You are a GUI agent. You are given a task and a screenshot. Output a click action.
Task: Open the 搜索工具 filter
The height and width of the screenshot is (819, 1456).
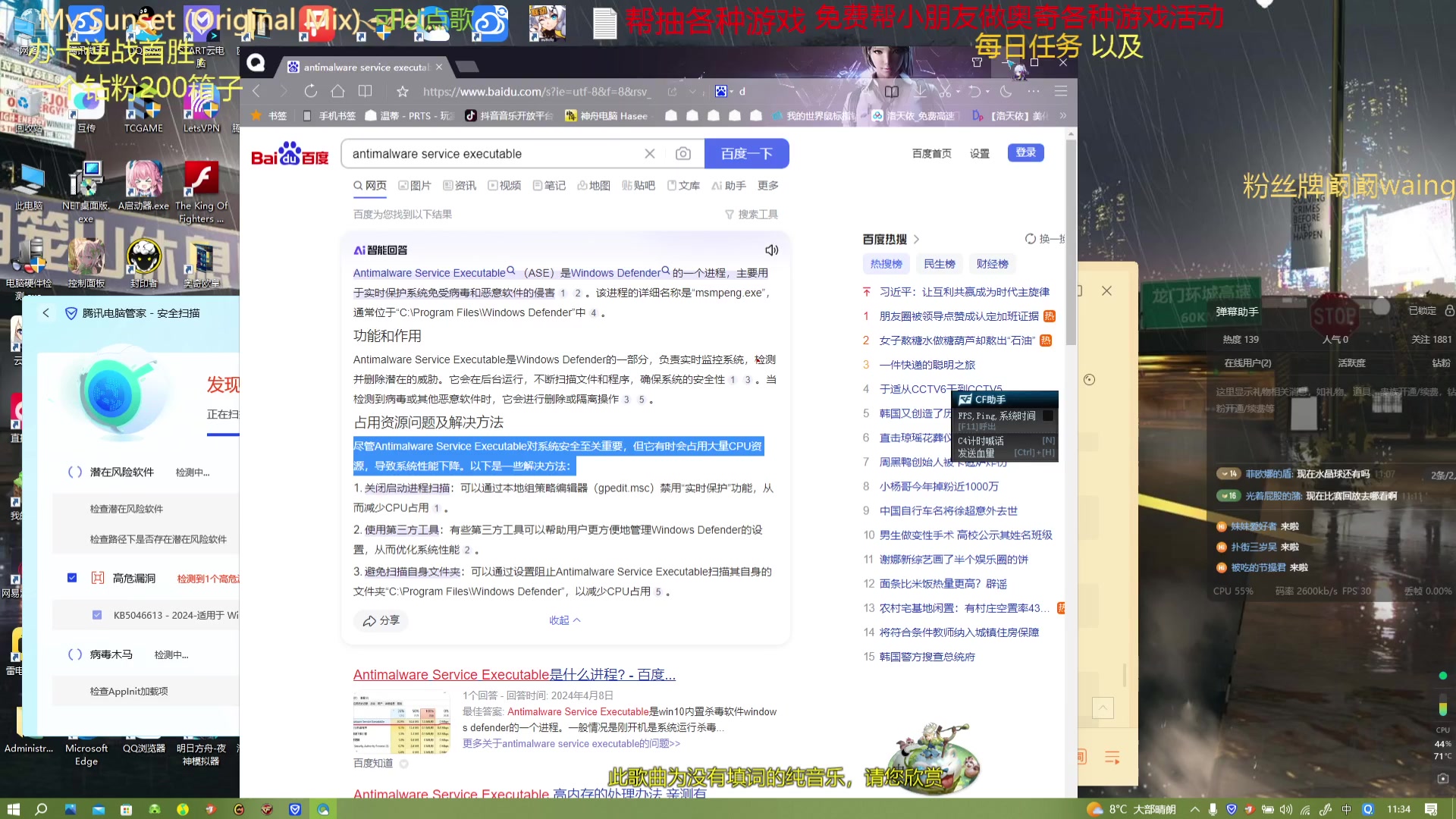[x=752, y=215]
